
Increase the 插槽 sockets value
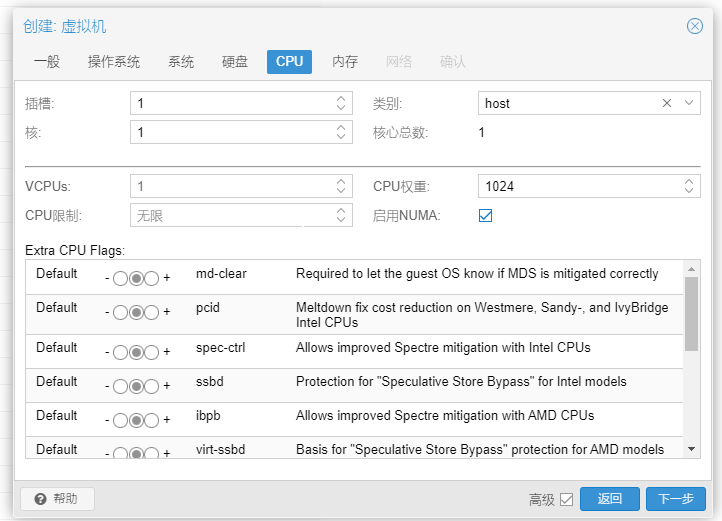click(341, 99)
